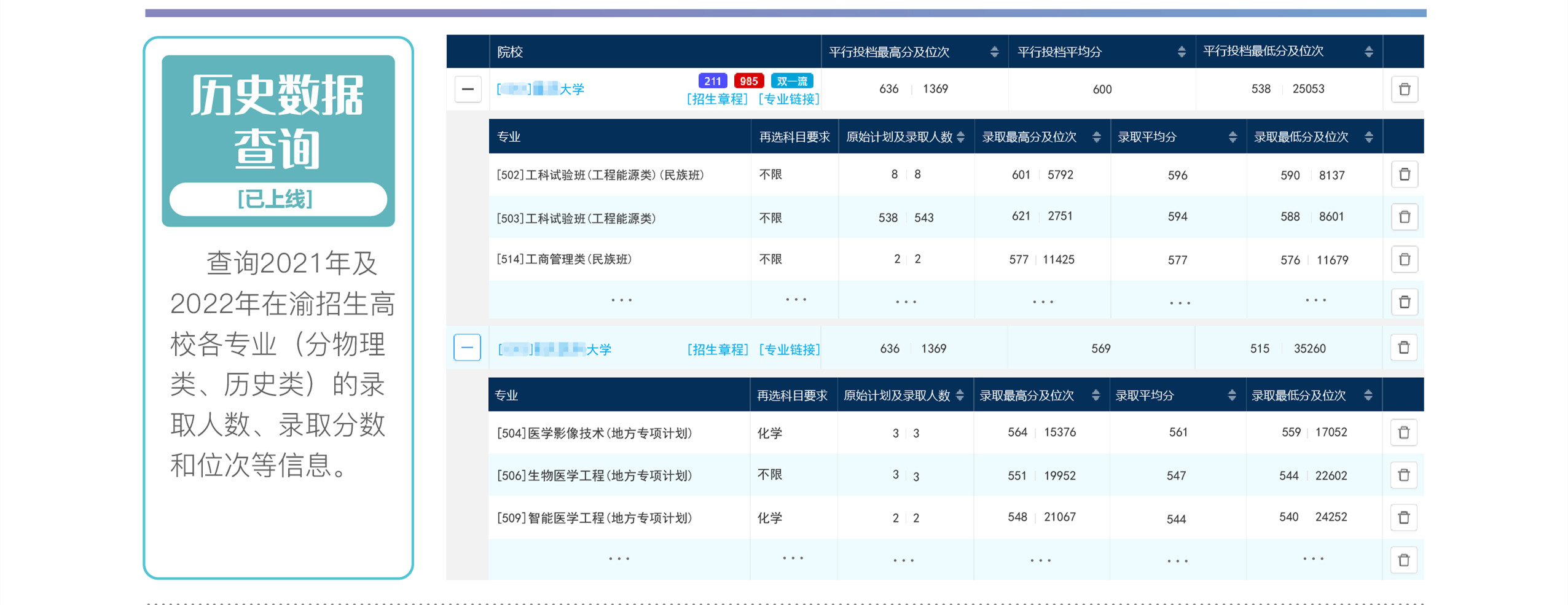1568x605 pixels.
Task: Click highest rank 5792 in major 502 row
Action: [1060, 175]
